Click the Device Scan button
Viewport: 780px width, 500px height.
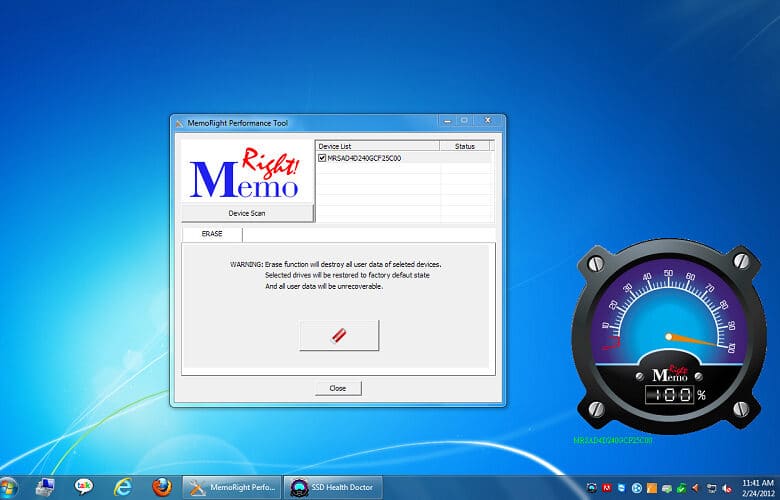click(247, 213)
